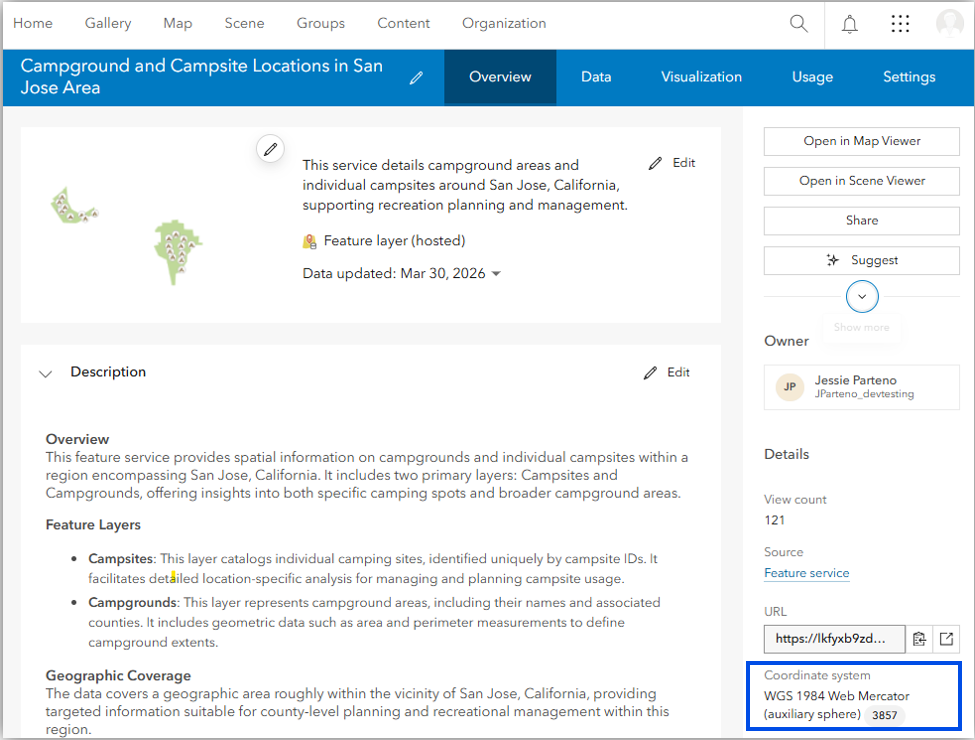Open the Feature service source link
The image size is (975, 740).
pos(806,573)
